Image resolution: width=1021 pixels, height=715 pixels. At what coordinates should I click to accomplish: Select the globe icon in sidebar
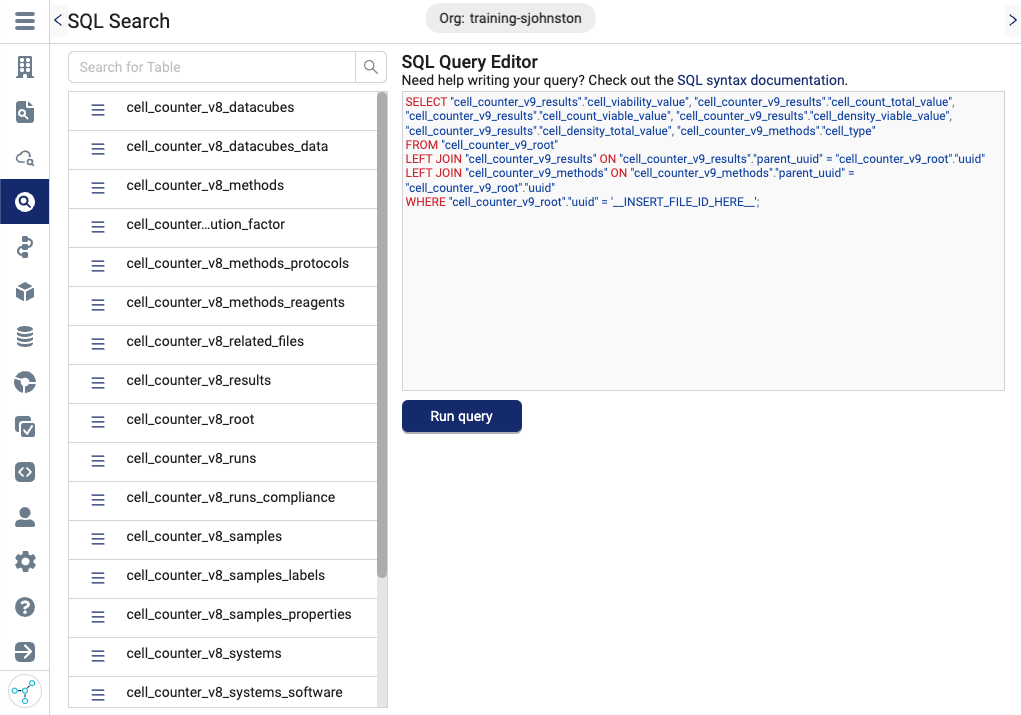click(x=25, y=382)
